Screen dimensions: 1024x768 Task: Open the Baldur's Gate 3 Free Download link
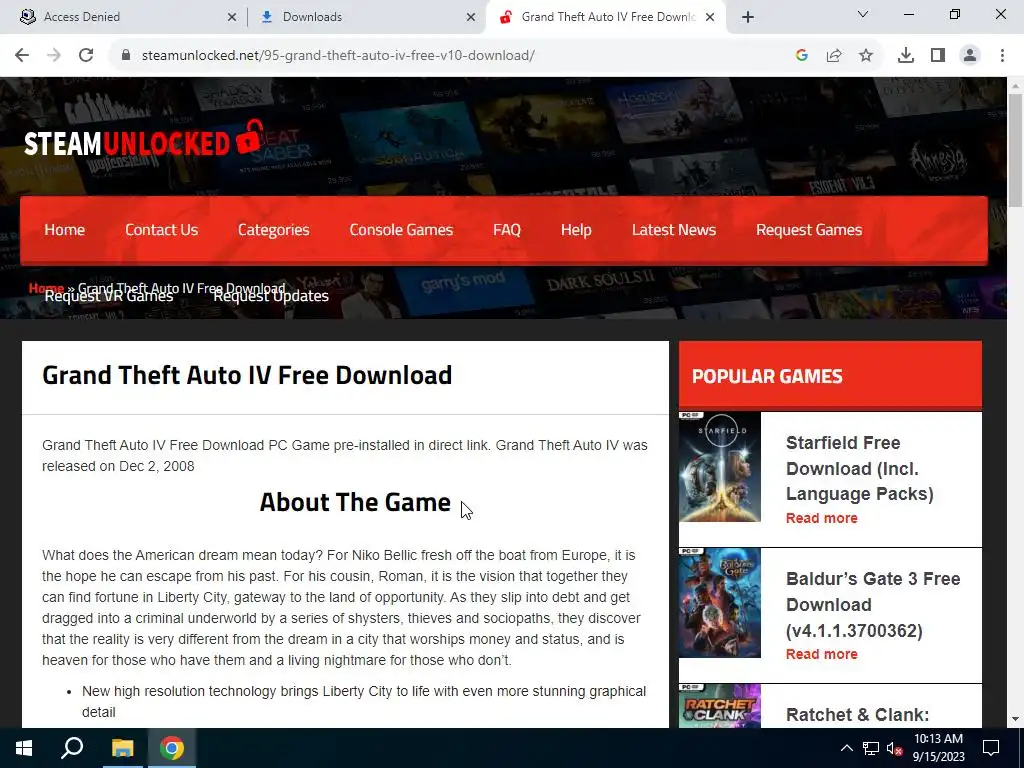click(873, 605)
